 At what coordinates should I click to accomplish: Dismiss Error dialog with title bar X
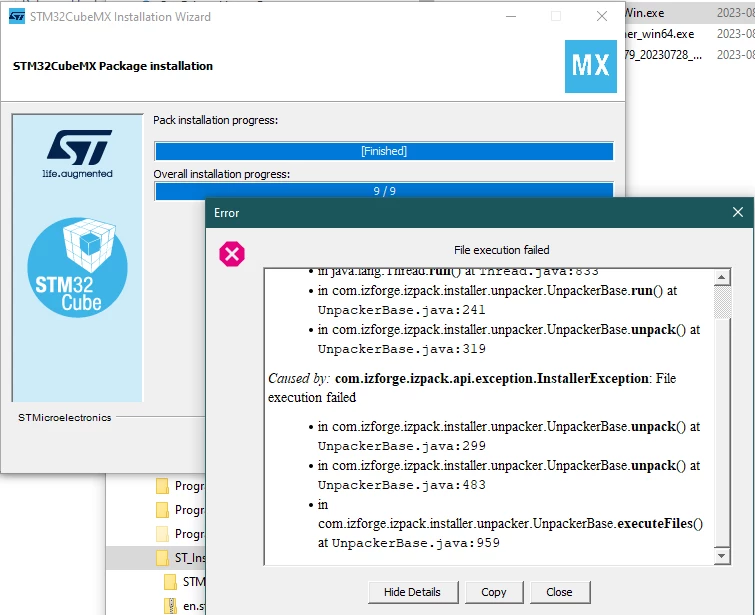pos(737,212)
